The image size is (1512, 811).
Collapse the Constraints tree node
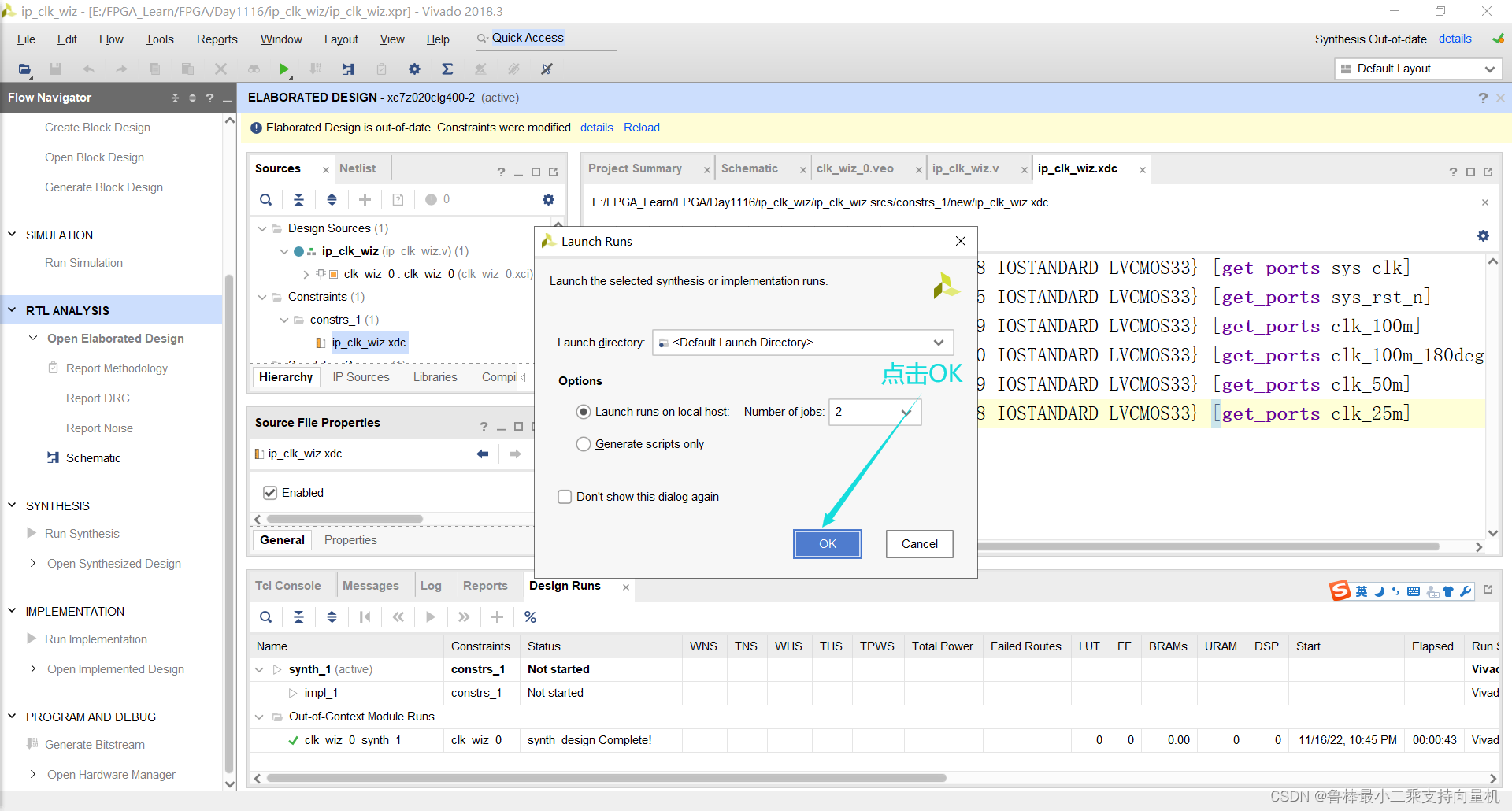tap(262, 297)
